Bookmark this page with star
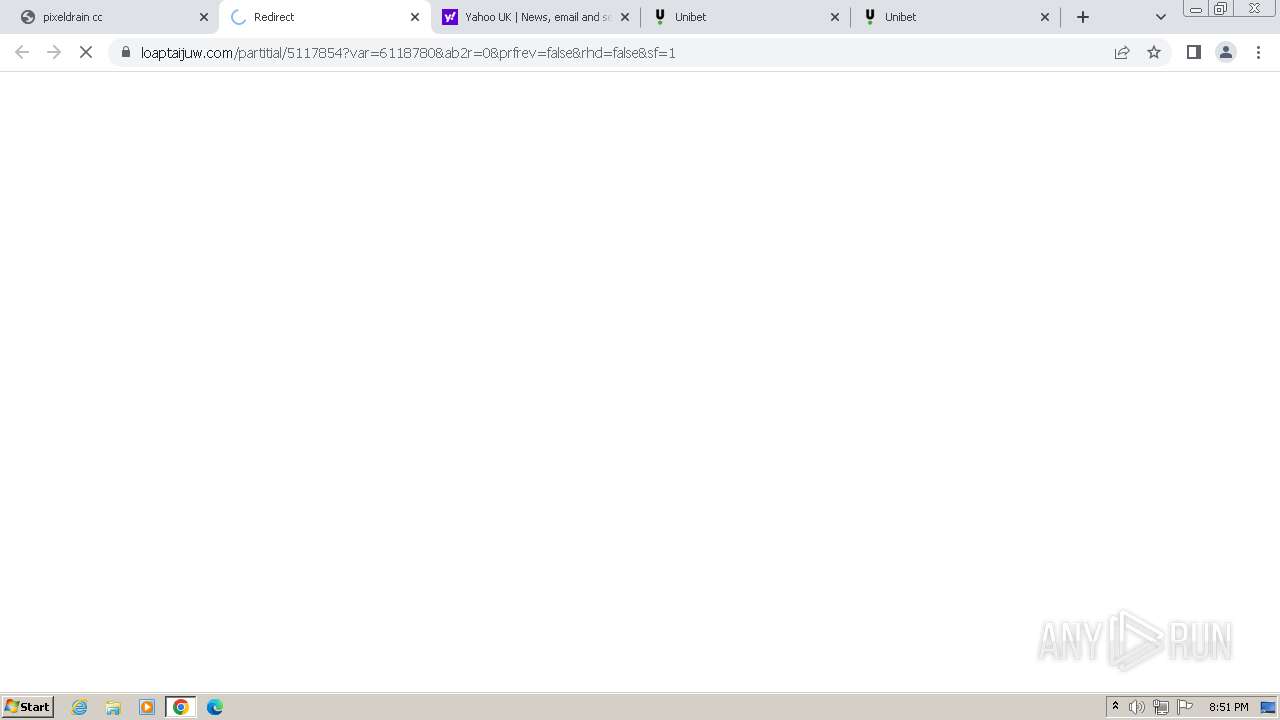 pyautogui.click(x=1154, y=52)
